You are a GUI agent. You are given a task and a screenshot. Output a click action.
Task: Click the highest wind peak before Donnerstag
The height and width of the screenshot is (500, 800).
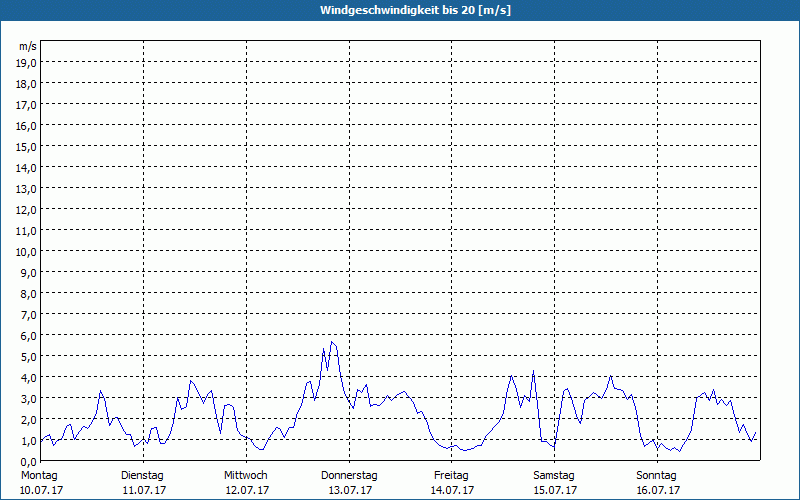click(332, 342)
